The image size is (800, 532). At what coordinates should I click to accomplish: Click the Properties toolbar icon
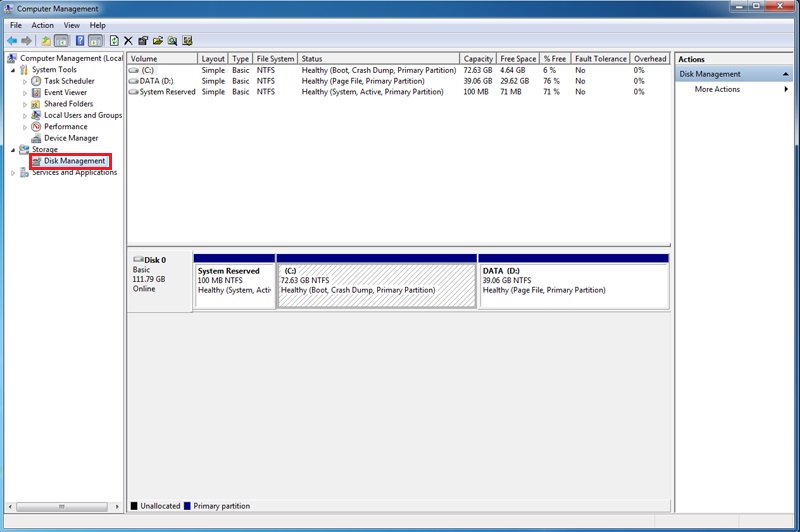[x=143, y=41]
